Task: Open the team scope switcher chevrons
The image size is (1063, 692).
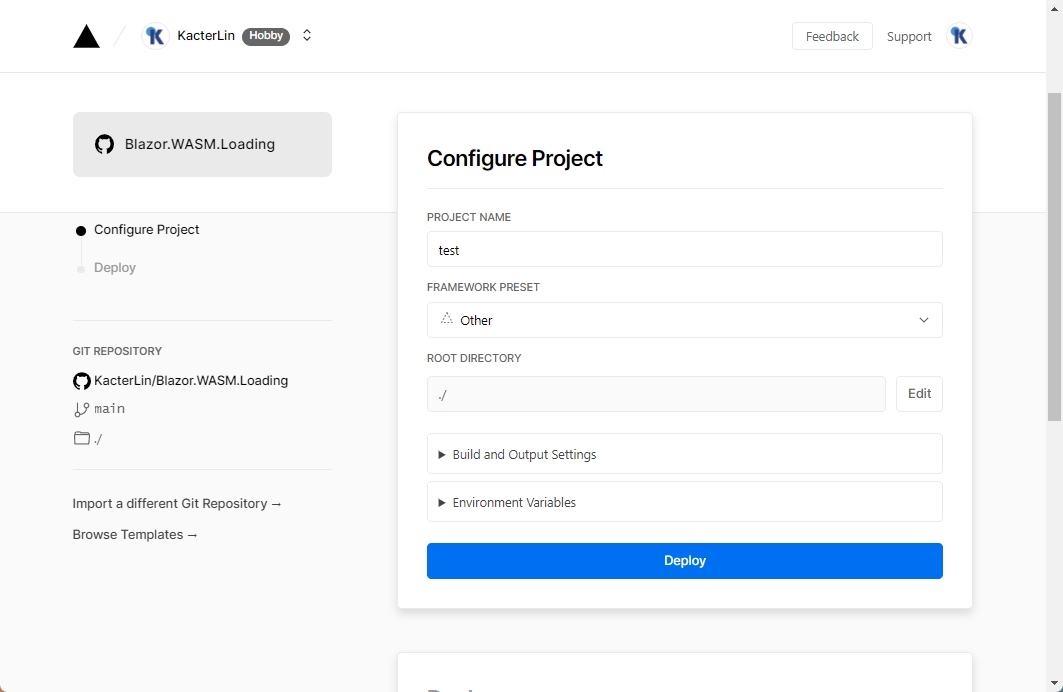Action: [x=307, y=36]
